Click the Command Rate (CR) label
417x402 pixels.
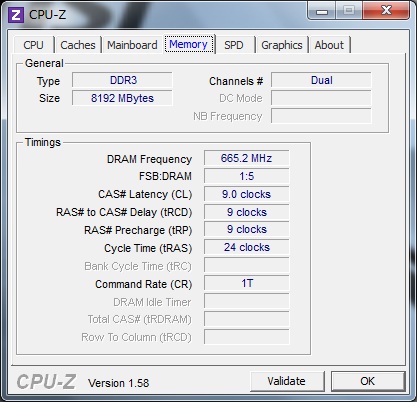tap(144, 284)
